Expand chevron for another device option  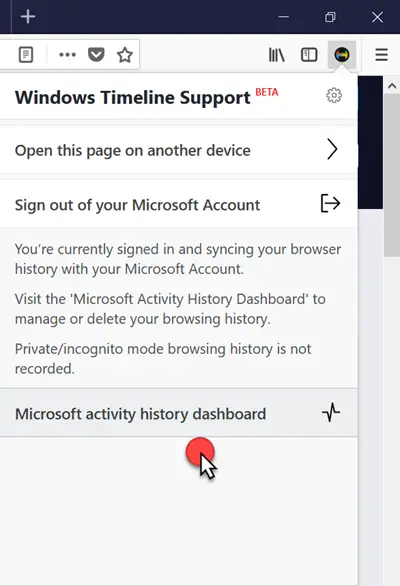point(332,149)
